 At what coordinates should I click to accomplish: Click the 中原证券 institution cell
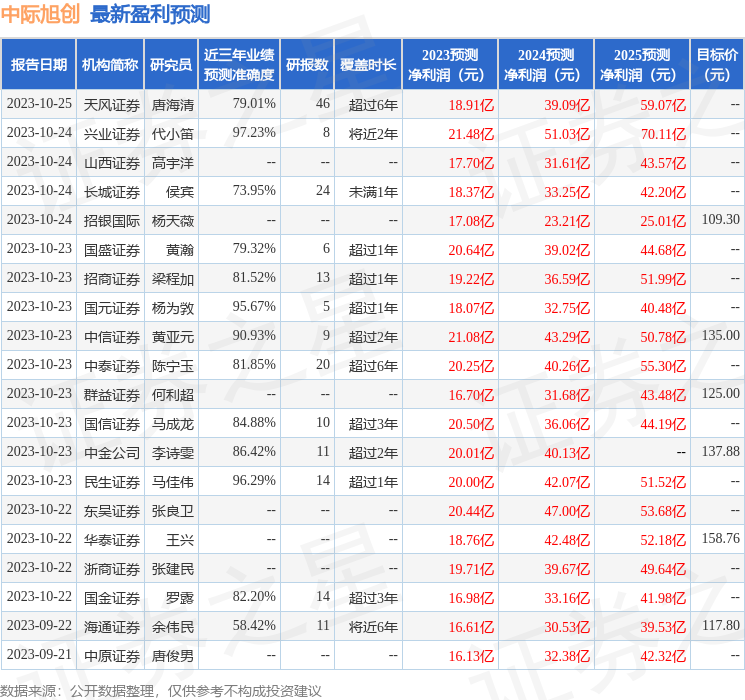tap(112, 655)
